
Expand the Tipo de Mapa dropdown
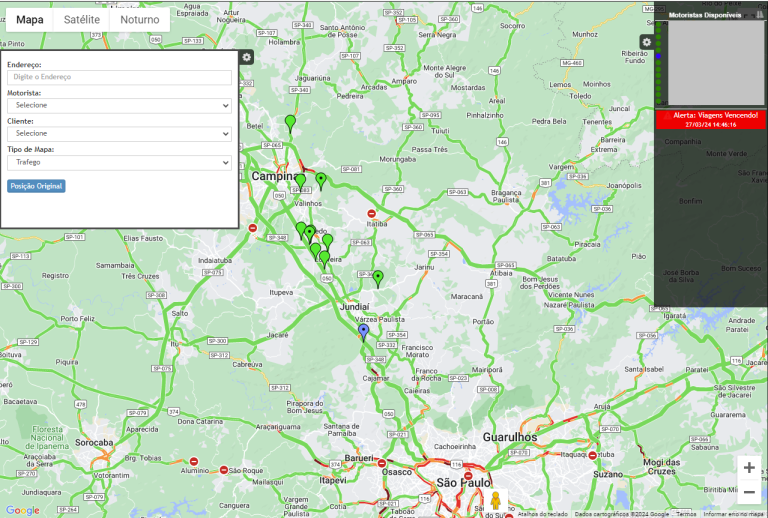(119, 161)
